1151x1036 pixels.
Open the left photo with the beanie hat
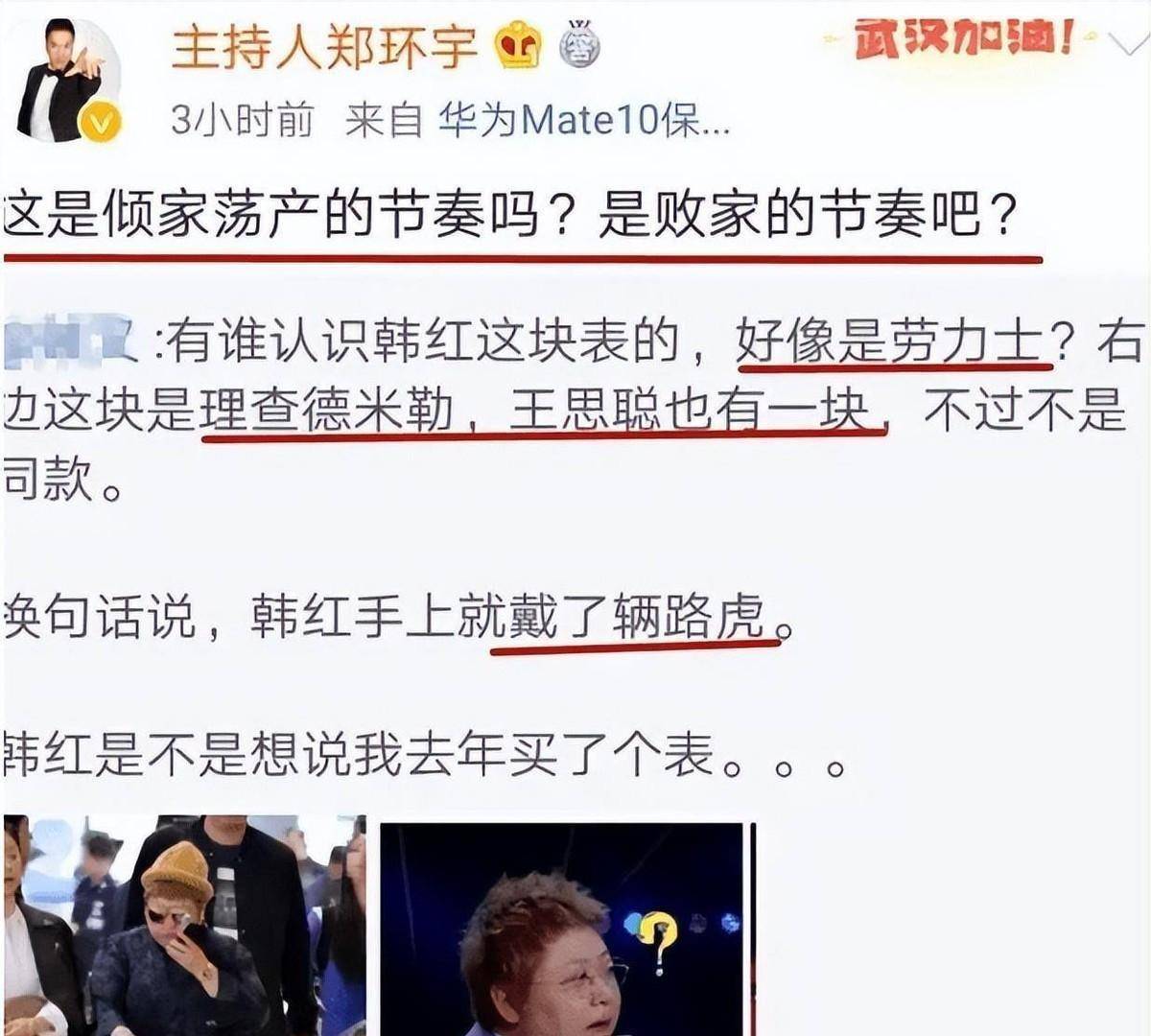coord(184,925)
